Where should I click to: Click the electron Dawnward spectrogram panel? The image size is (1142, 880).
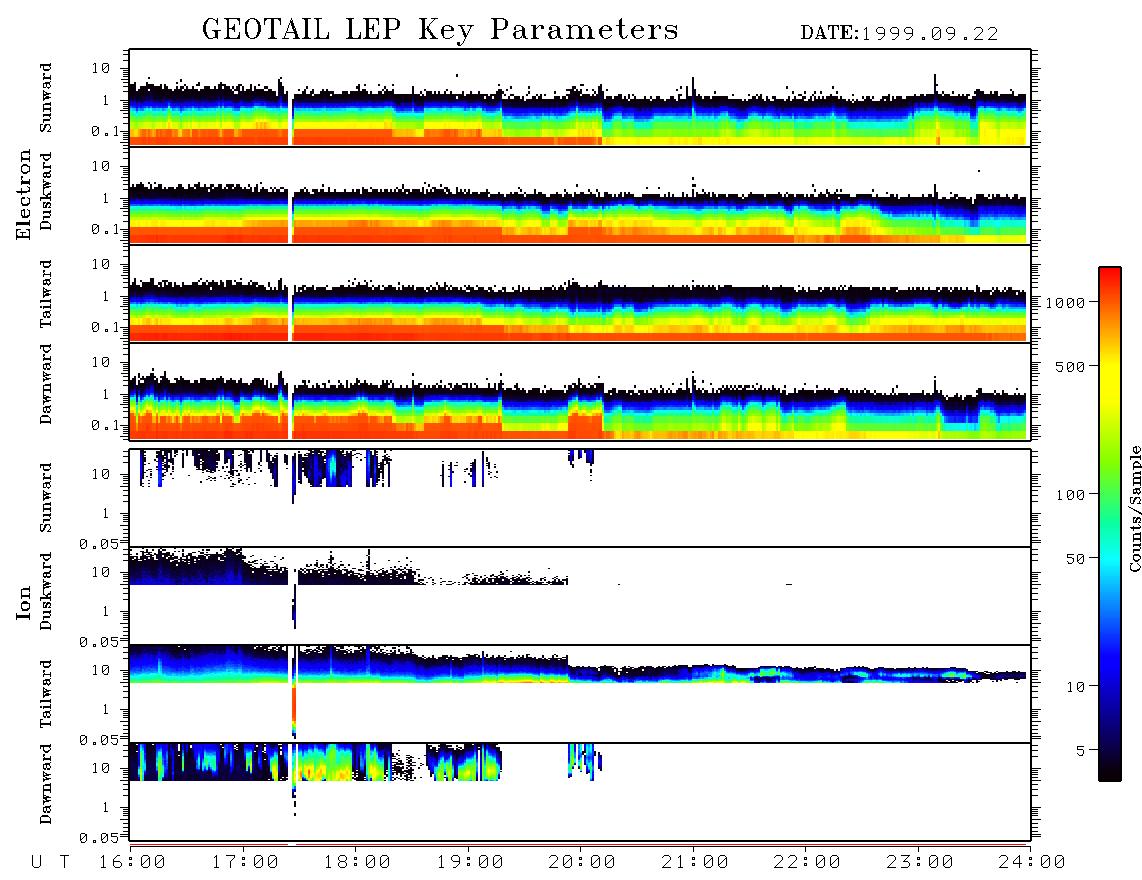[x=580, y=391]
